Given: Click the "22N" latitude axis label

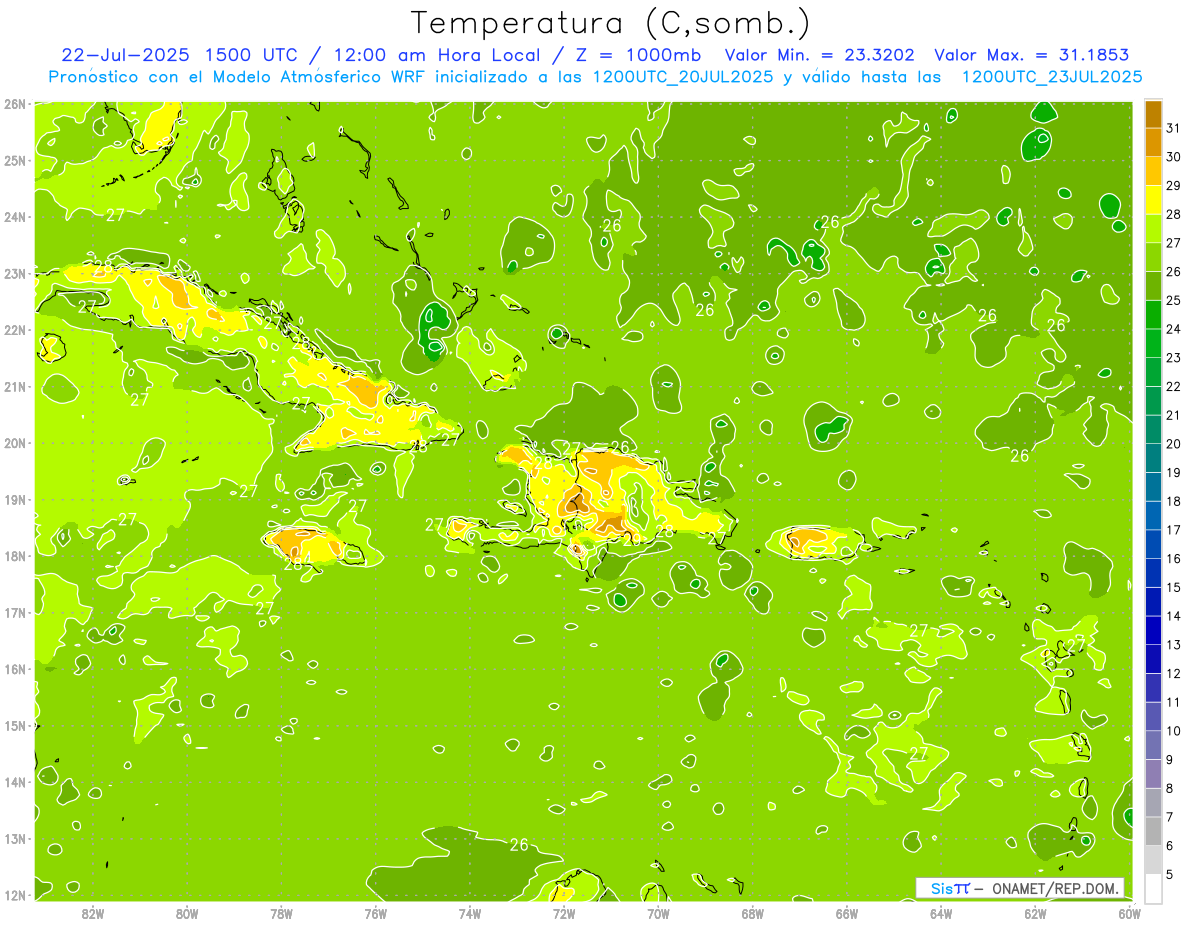Looking at the screenshot, I should click(x=15, y=330).
